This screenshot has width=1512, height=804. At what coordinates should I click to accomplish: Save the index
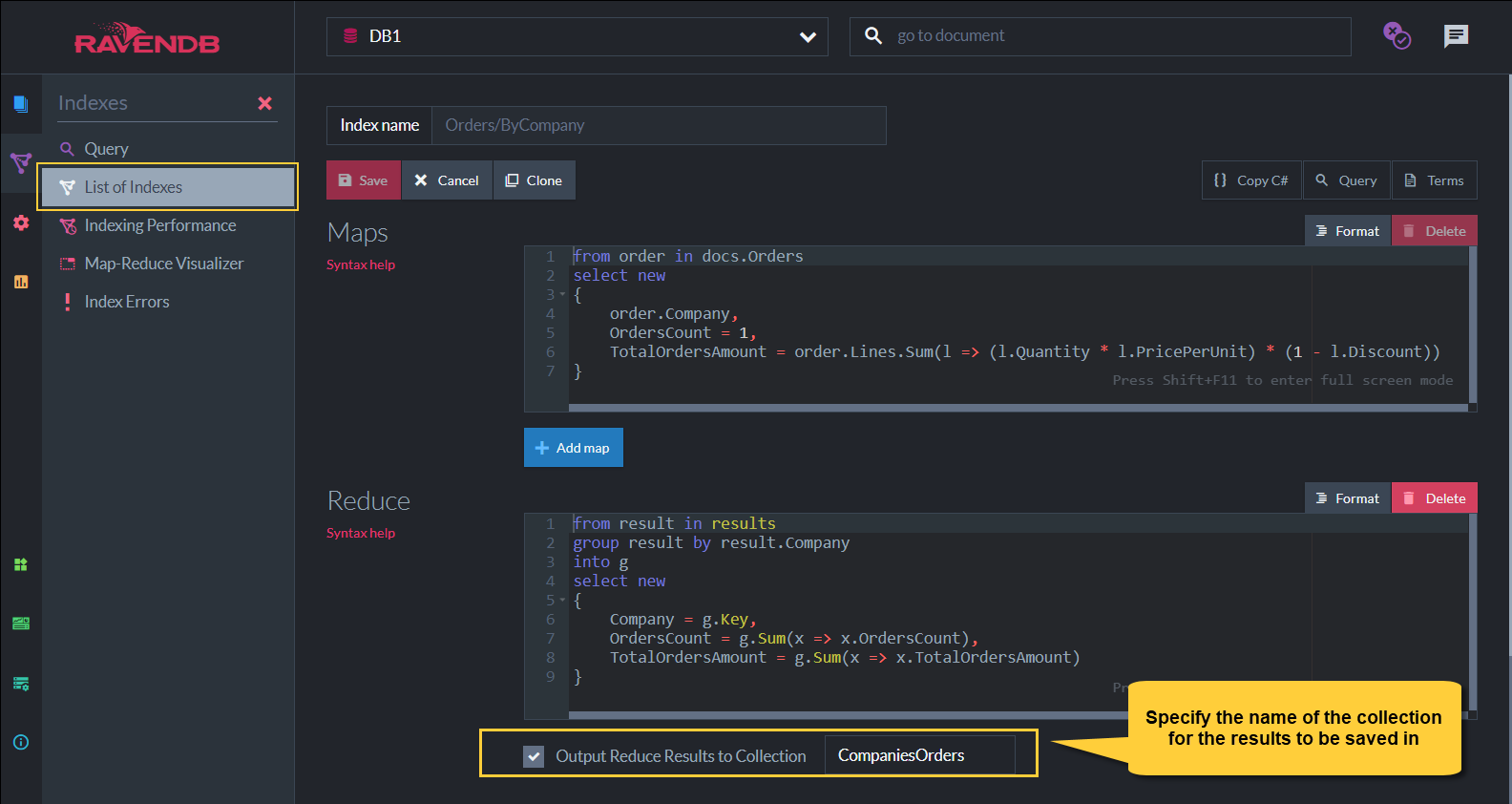pos(364,180)
